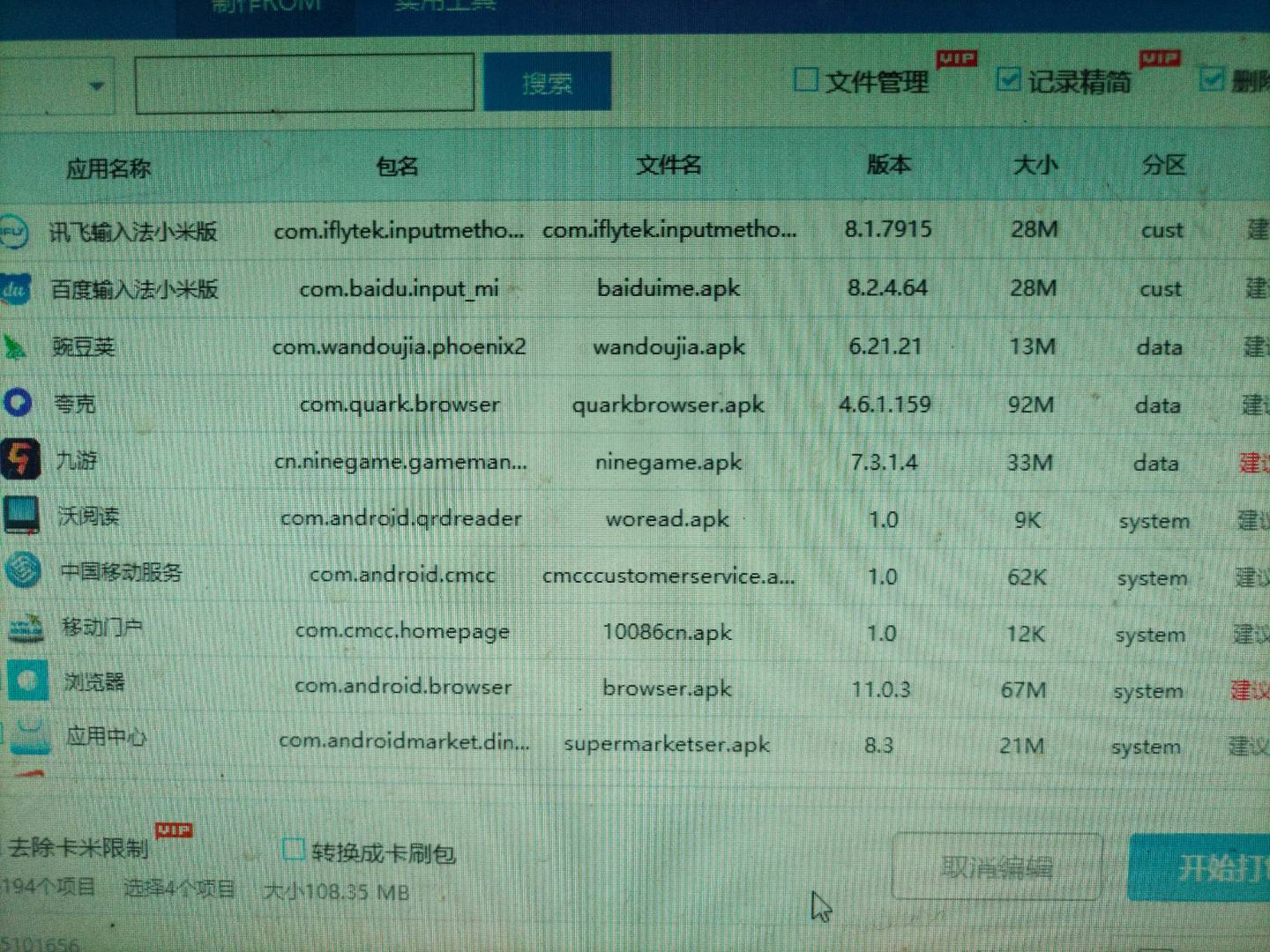Image resolution: width=1270 pixels, height=952 pixels.
Task: Click package name com.cmcc.homepage
Action: 402,631
